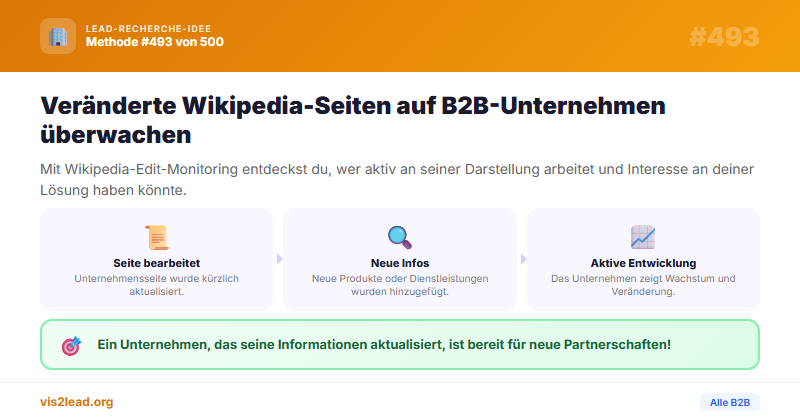Screen dimensions: 800x420
Task: Click the target icon in the green banner
Action: click(71, 345)
